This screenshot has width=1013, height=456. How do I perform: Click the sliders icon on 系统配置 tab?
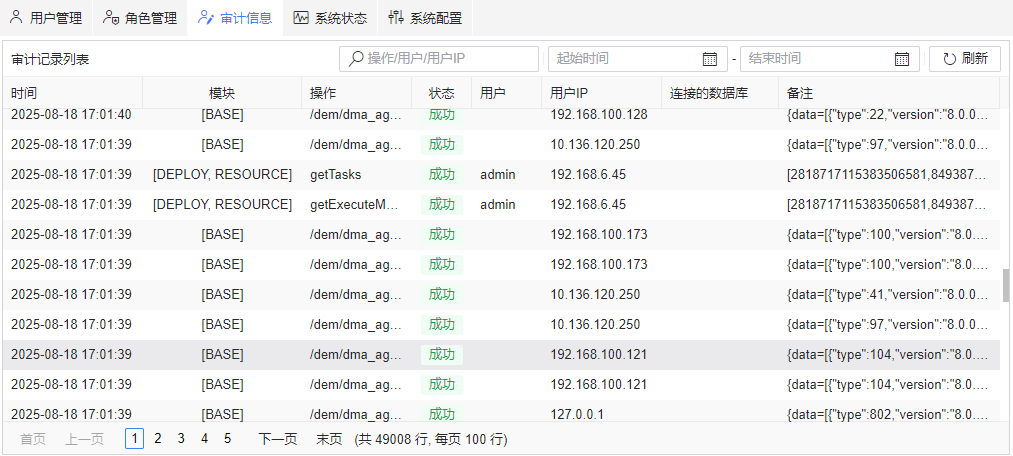[x=395, y=17]
